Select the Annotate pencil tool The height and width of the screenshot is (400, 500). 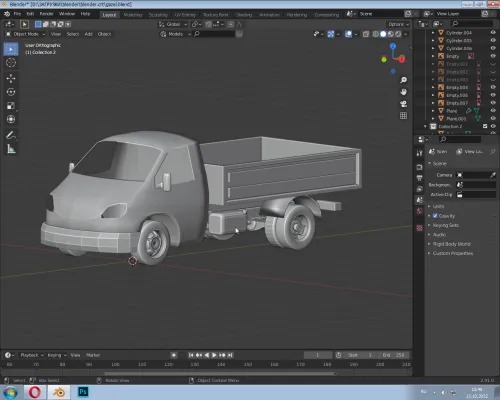coord(11,135)
